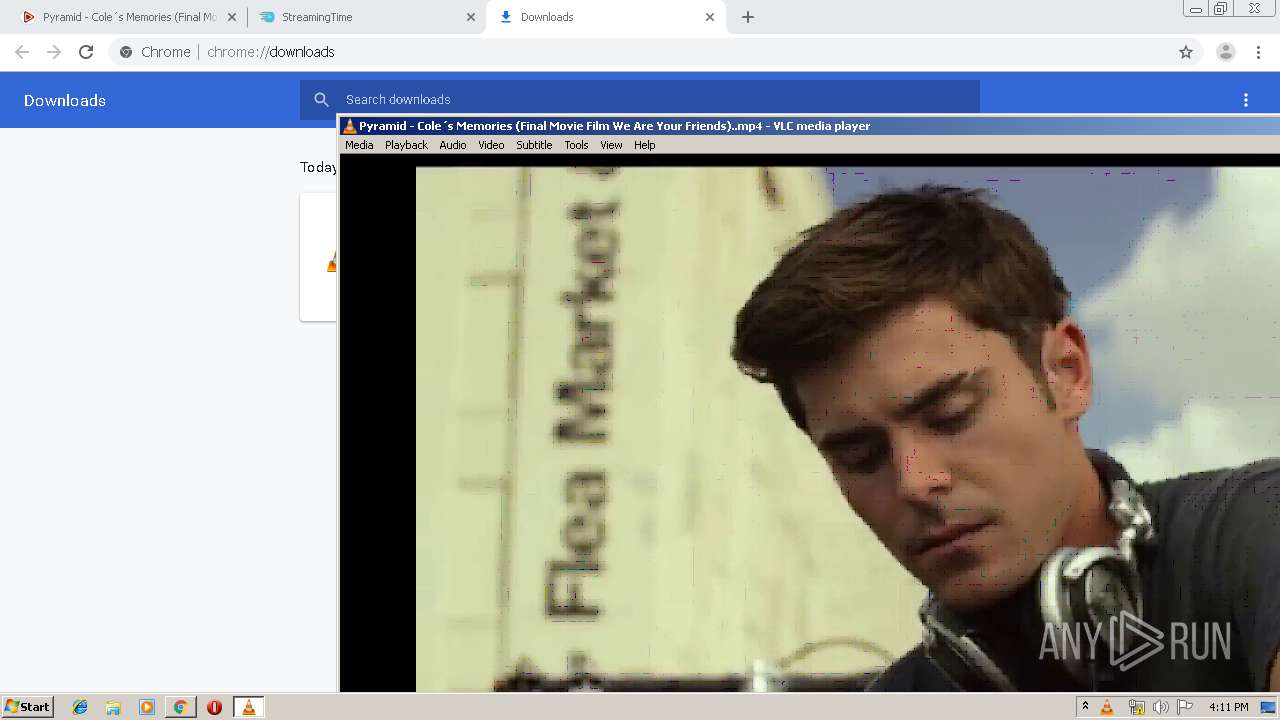This screenshot has width=1280, height=720.
Task: Open the VLC Subtitle menu
Action: 534,145
